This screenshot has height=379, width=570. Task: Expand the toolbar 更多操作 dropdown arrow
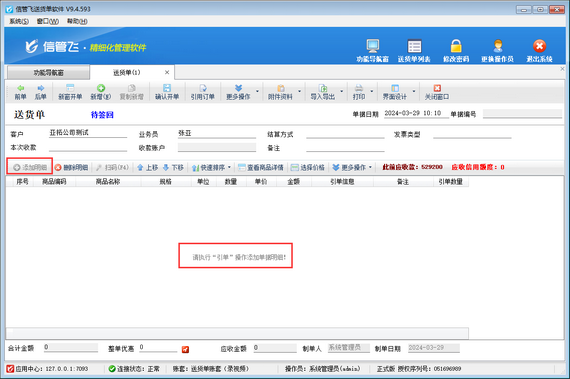click(257, 91)
